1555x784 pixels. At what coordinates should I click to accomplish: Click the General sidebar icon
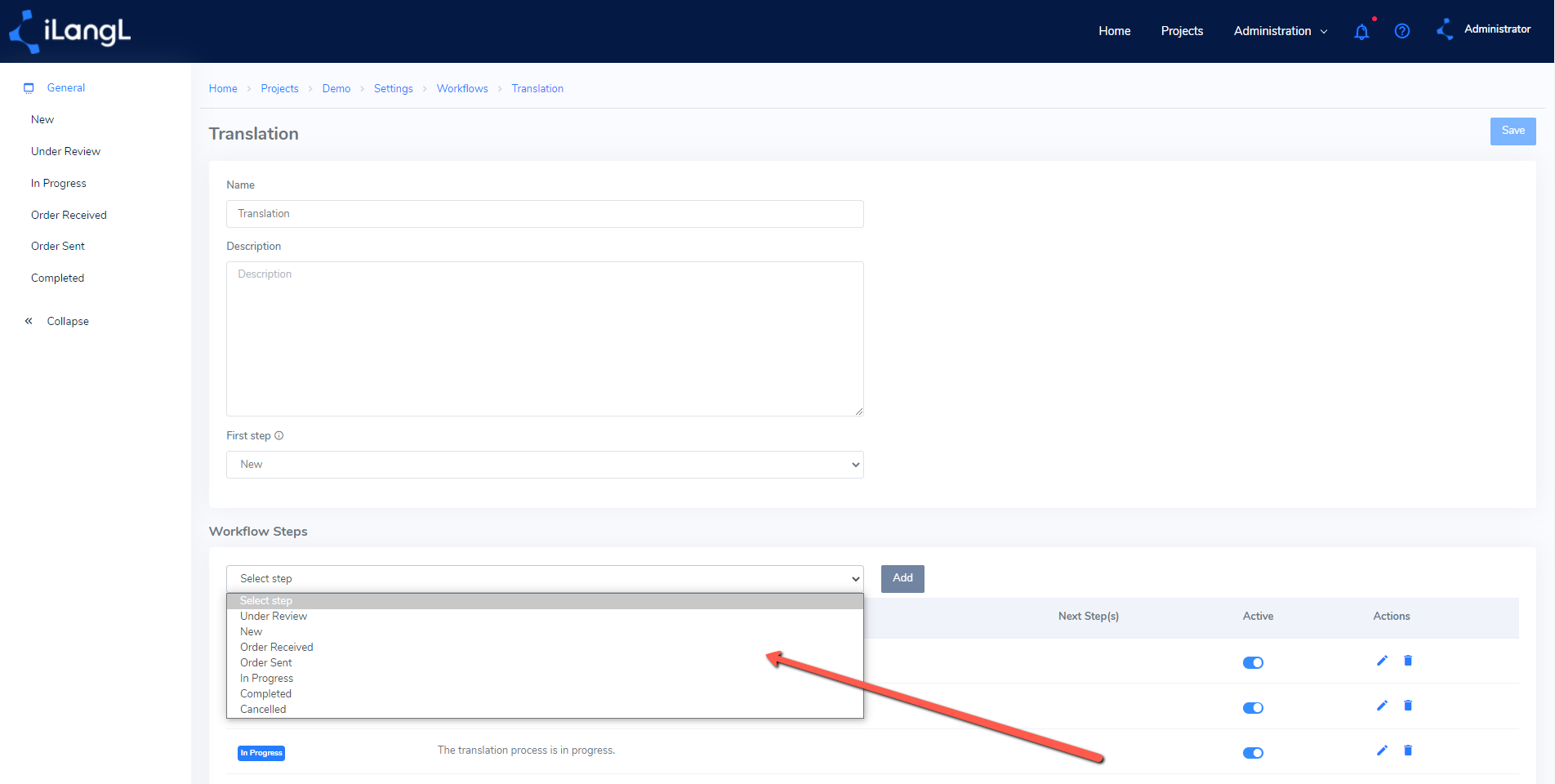pyautogui.click(x=29, y=88)
